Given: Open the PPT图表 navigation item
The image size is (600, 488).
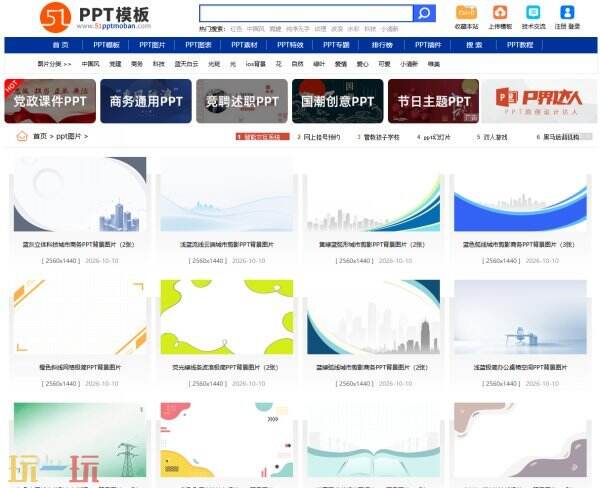Looking at the screenshot, I should pos(198,45).
